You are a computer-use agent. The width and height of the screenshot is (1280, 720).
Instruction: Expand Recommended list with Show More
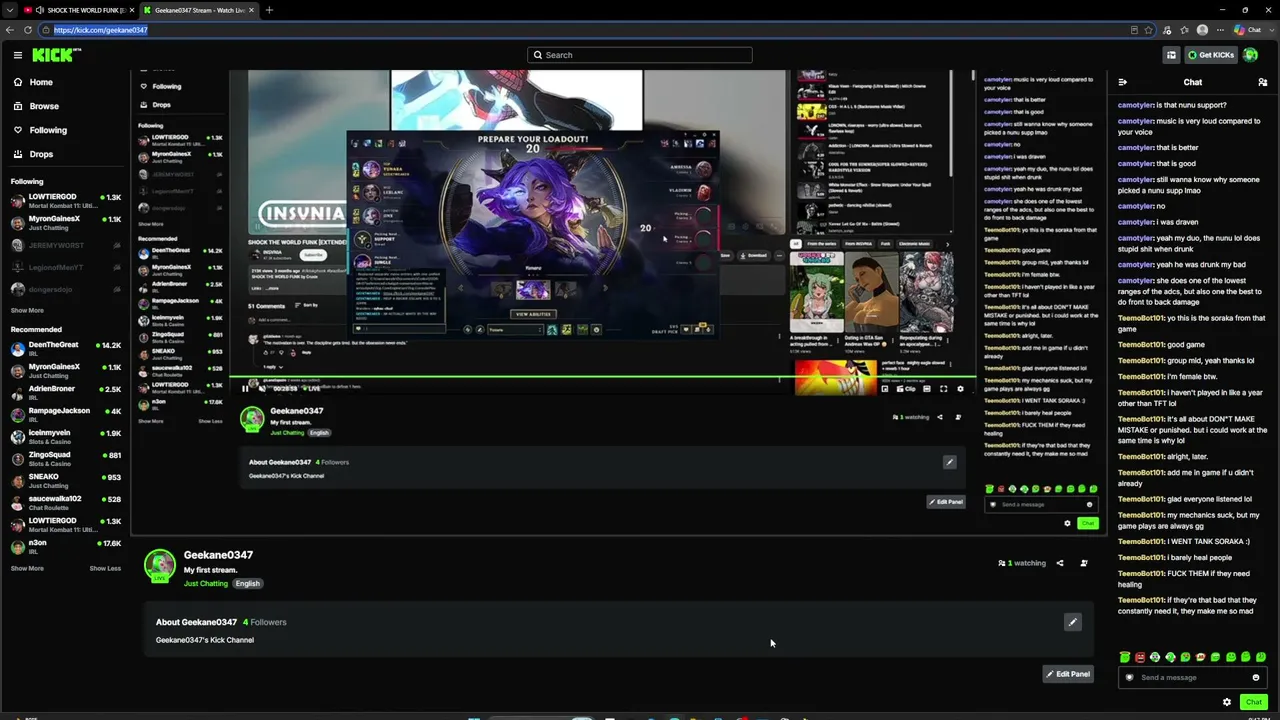tap(27, 569)
